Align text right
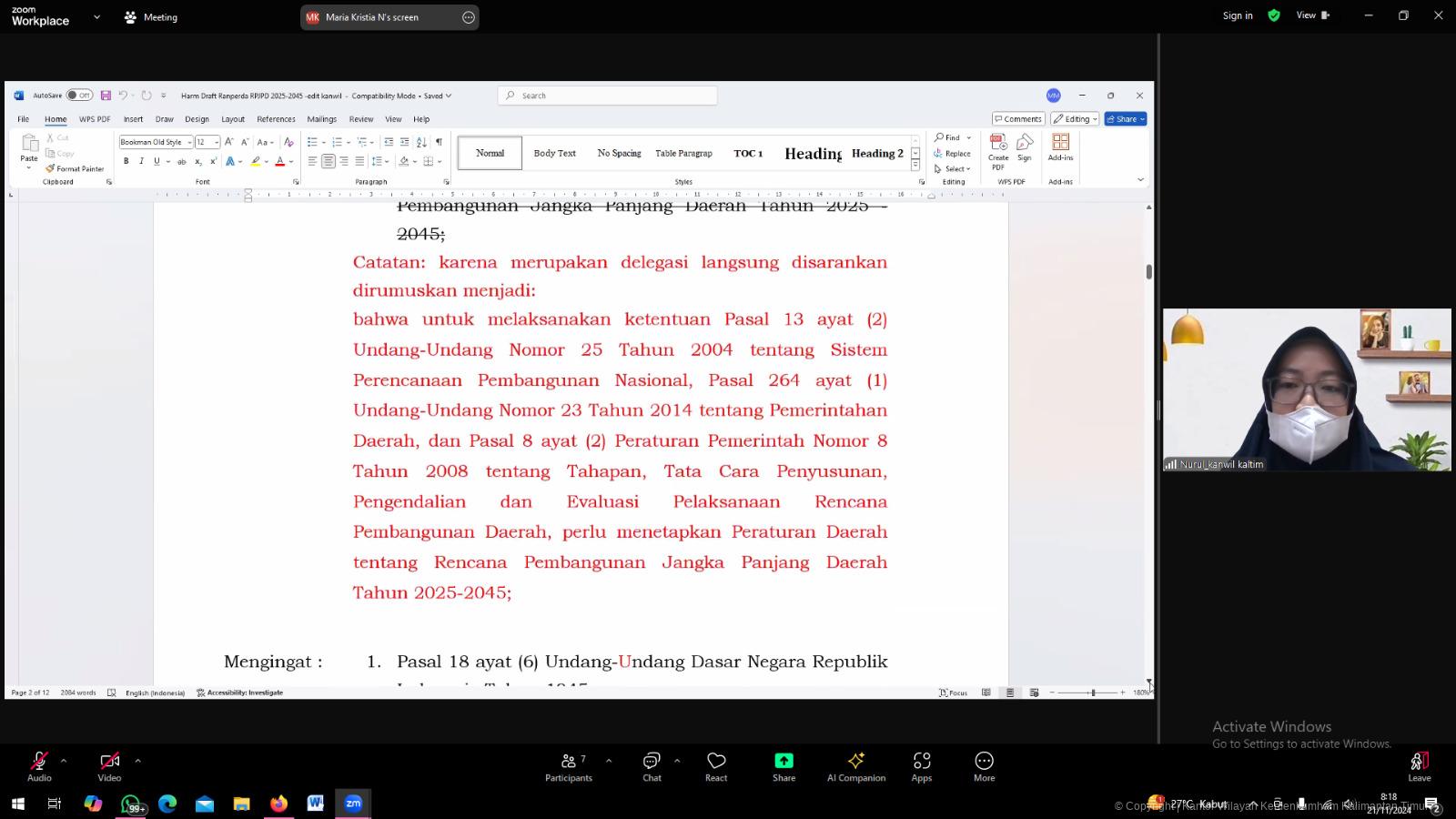Screen dimensions: 1456x819 (x=344, y=161)
